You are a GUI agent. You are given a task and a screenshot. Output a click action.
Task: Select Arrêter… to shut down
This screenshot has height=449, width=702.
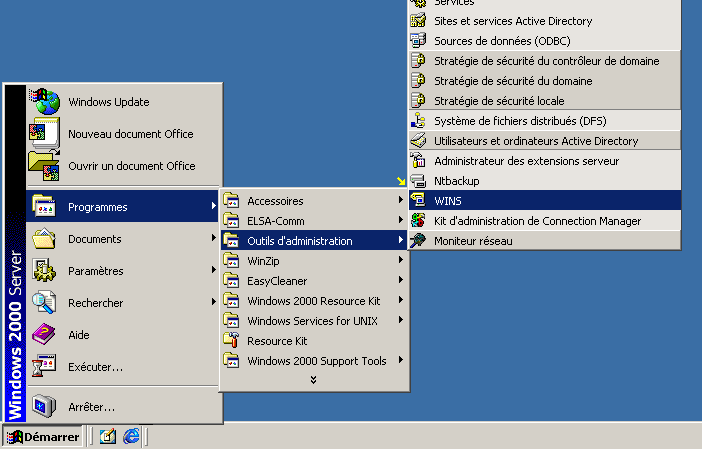point(124,407)
